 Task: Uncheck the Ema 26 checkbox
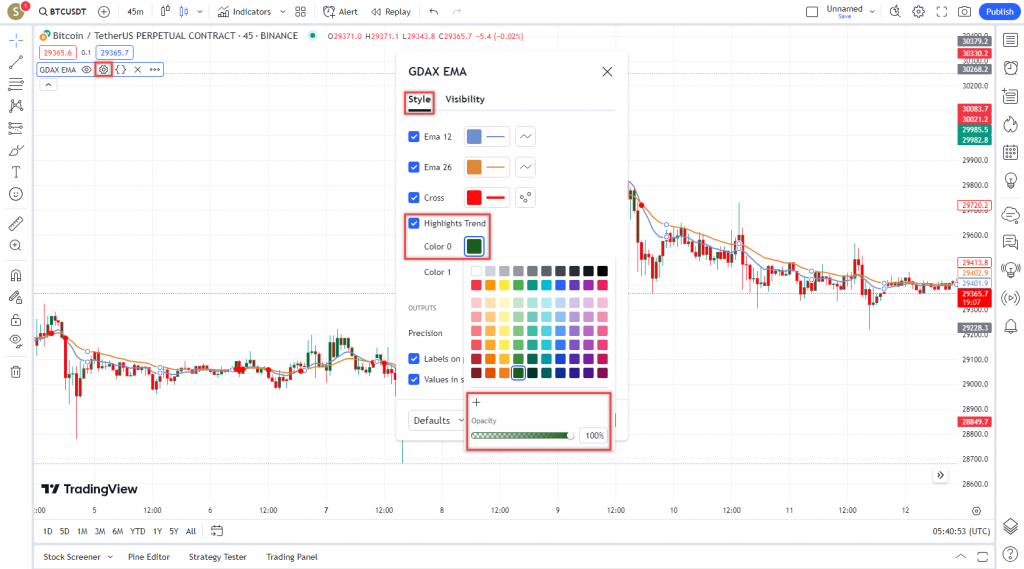(x=413, y=167)
